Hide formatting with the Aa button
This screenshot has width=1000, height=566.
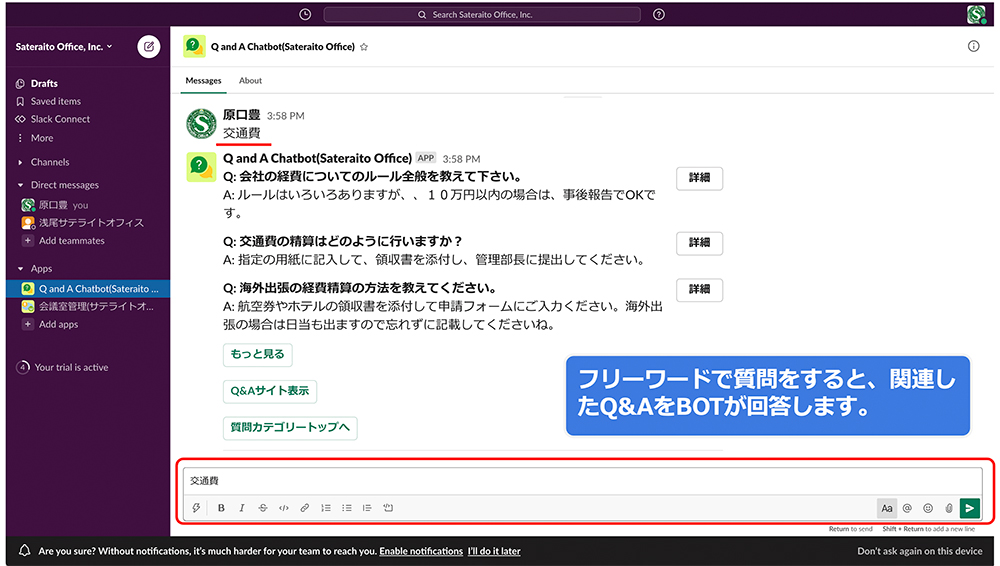[886, 508]
